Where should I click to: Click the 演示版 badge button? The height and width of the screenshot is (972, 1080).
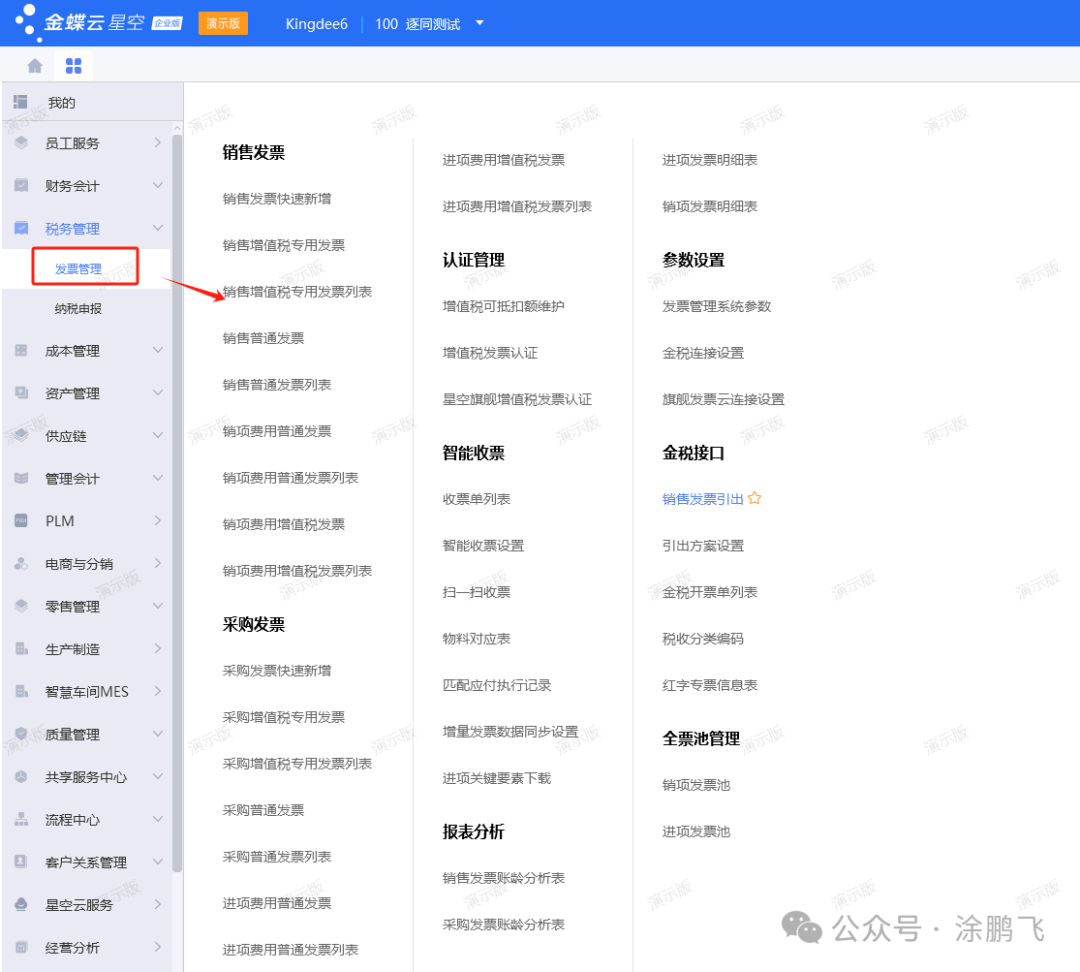(x=223, y=24)
